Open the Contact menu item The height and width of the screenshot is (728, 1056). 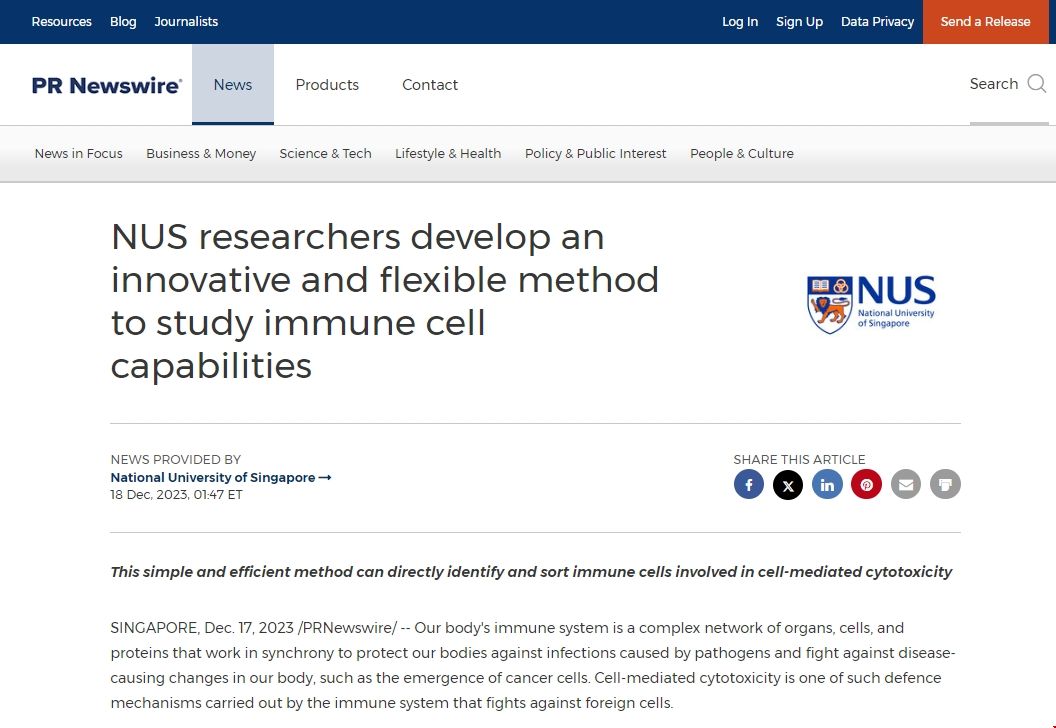(430, 85)
